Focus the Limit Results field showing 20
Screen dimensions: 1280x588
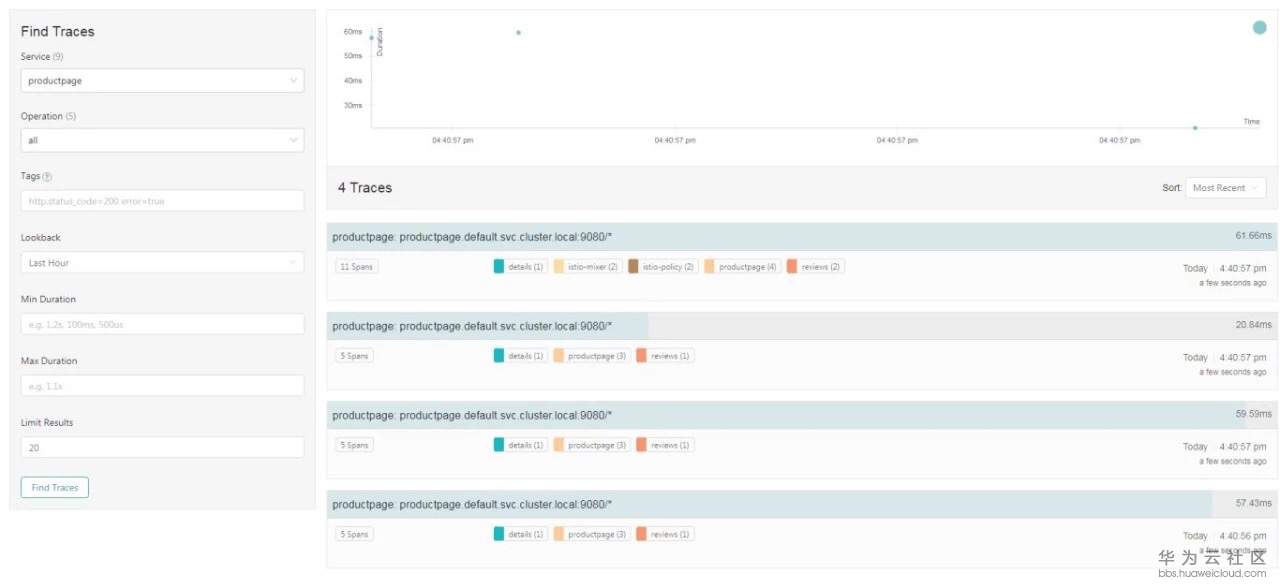(x=162, y=448)
